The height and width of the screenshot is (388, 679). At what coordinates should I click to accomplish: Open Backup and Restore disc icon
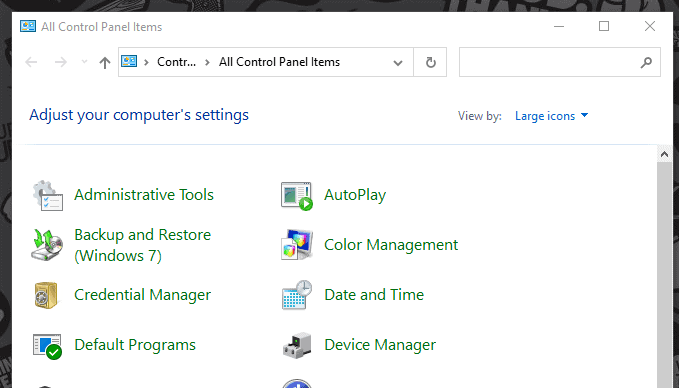[x=48, y=245]
